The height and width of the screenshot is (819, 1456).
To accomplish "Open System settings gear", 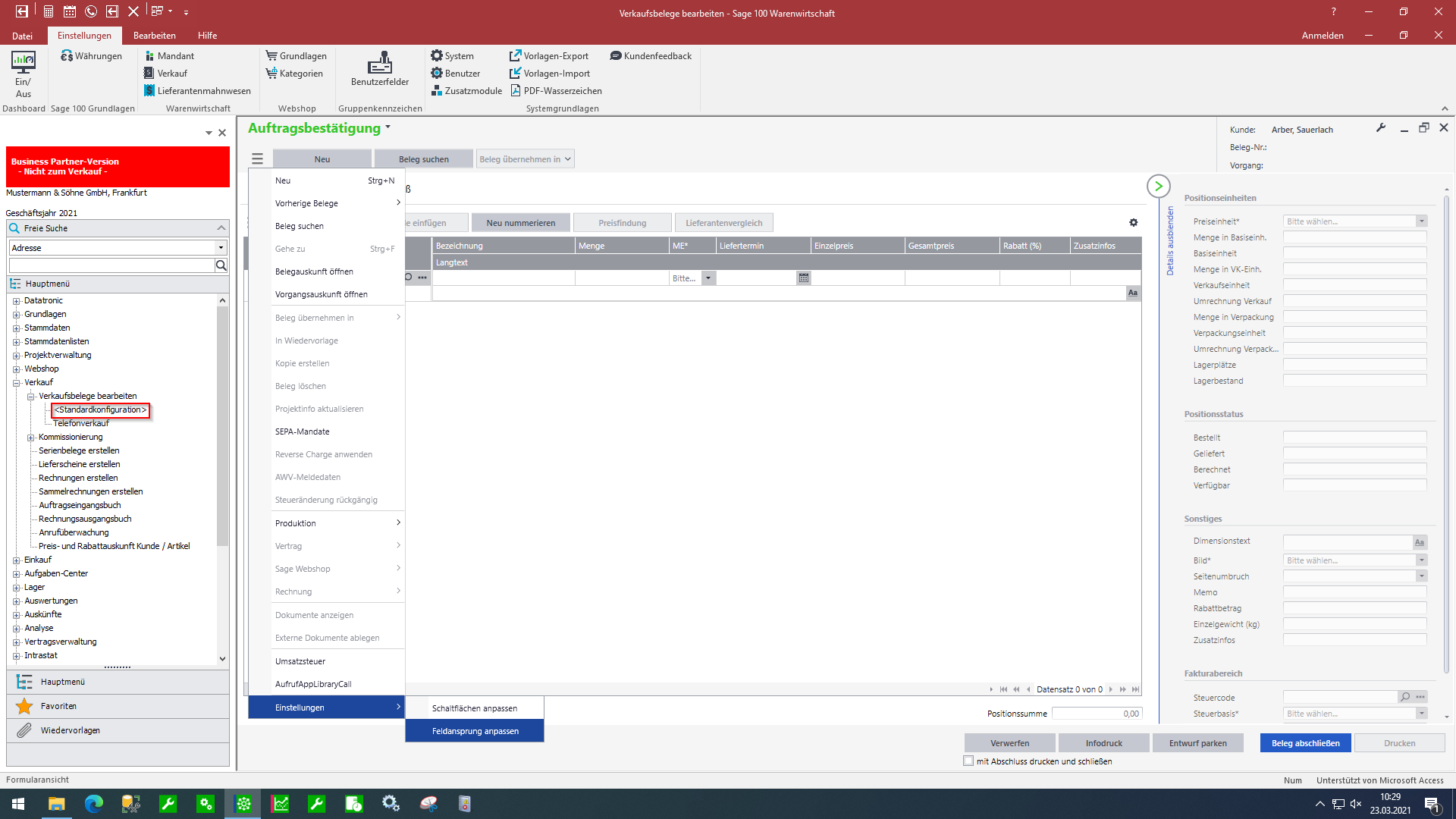I will 452,56.
